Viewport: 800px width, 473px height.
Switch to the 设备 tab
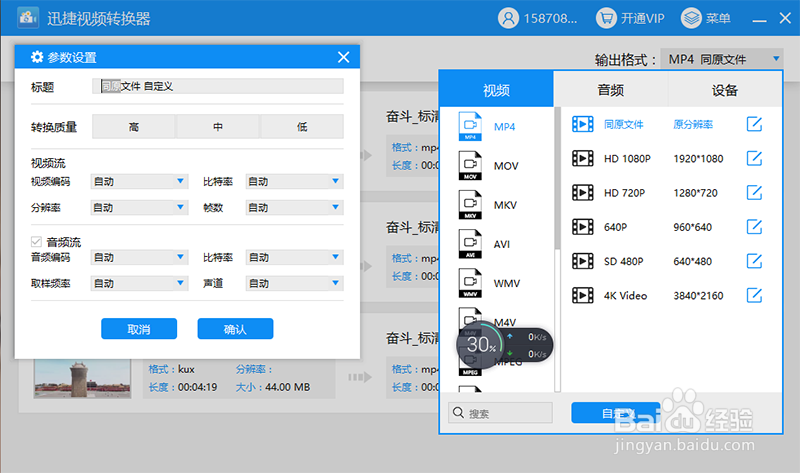click(725, 90)
